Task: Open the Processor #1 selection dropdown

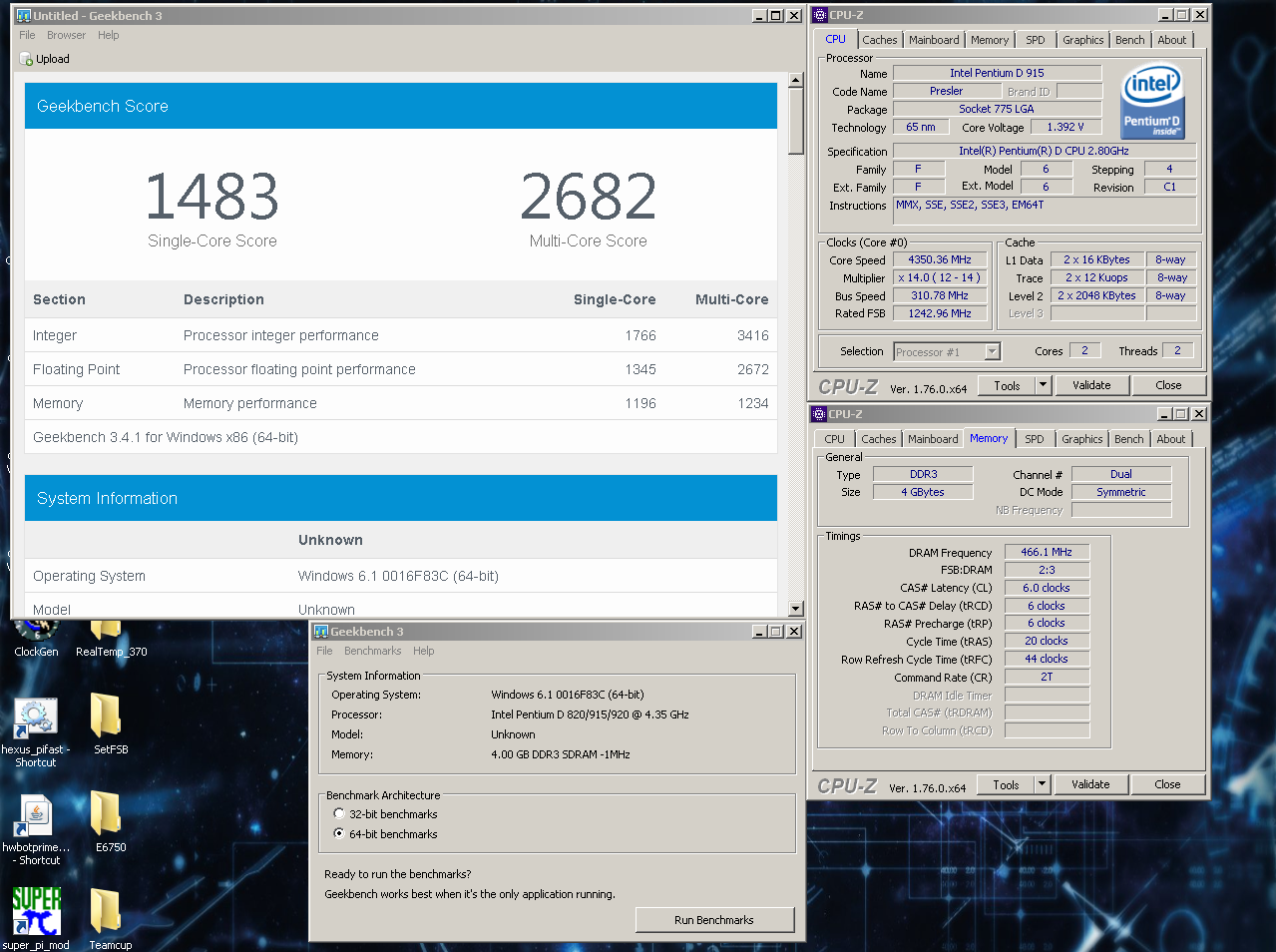Action: coord(992,352)
